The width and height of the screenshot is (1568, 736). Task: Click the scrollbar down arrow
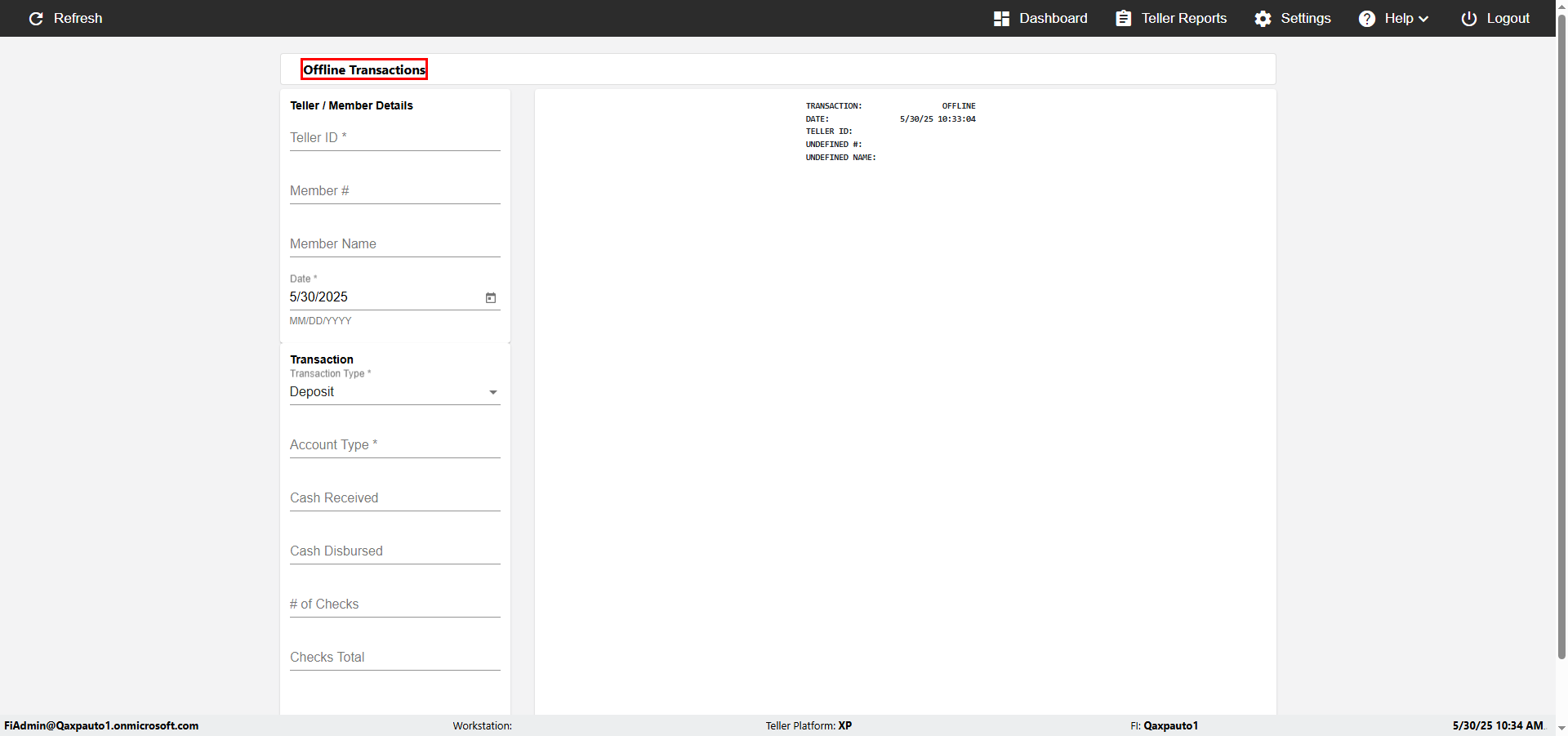1561,728
